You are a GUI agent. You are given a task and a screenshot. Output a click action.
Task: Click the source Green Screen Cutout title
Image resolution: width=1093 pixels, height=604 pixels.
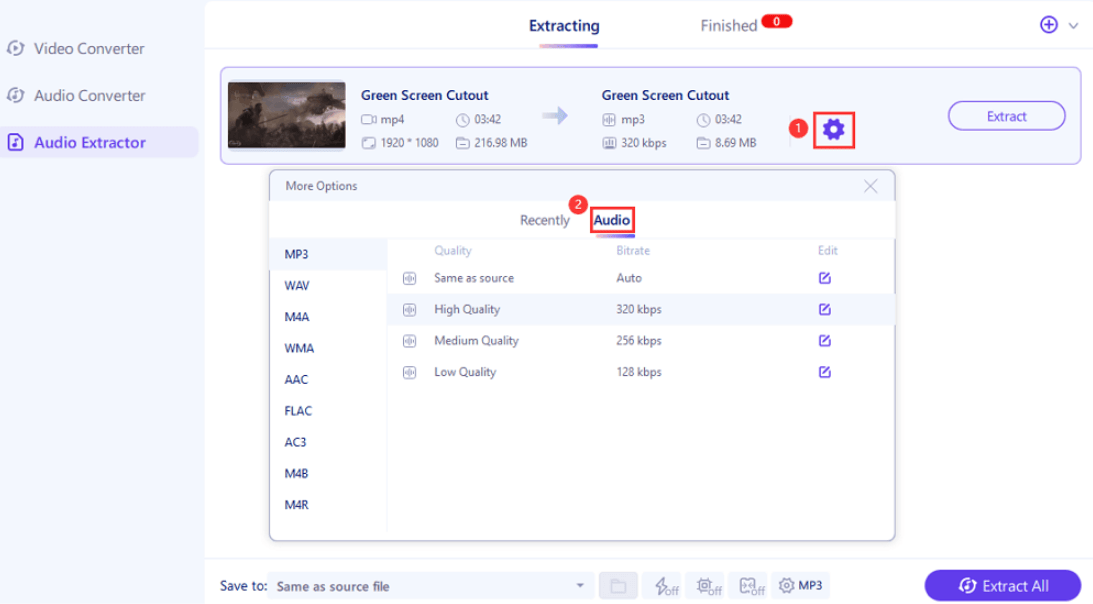(x=425, y=96)
